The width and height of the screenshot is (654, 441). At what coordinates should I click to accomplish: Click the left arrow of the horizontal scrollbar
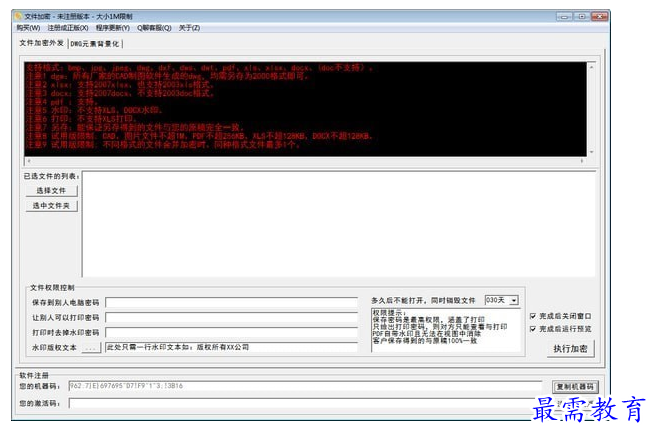click(29, 161)
